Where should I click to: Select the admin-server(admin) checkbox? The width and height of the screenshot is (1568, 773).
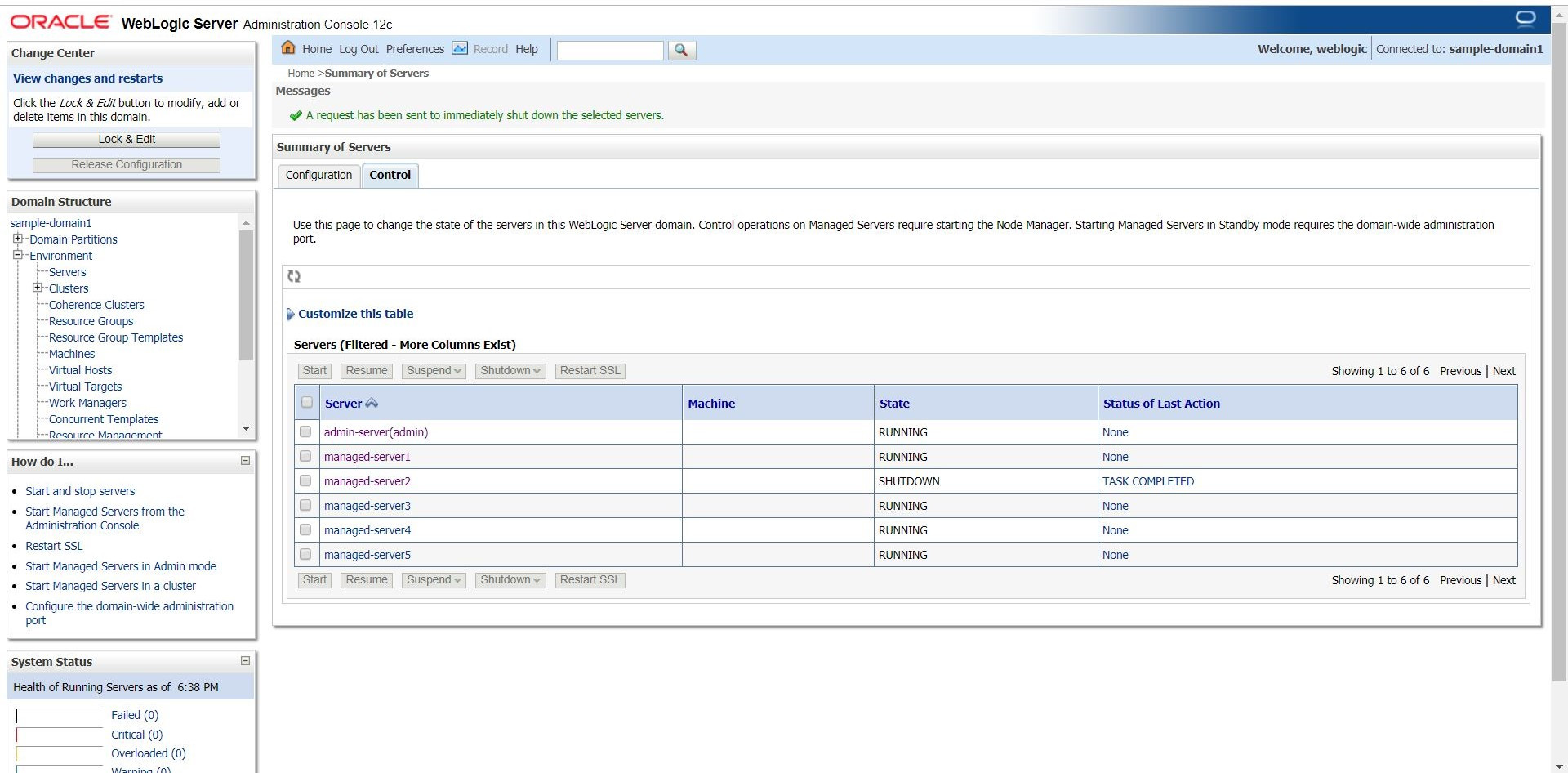305,431
